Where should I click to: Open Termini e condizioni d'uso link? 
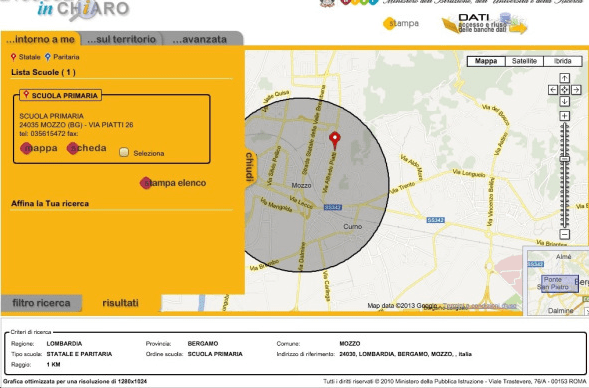480,306
